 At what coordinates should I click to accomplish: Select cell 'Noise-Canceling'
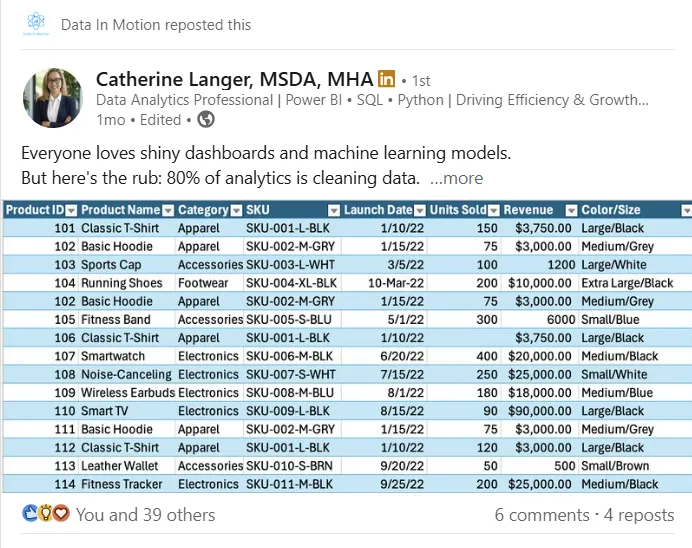click(126, 375)
